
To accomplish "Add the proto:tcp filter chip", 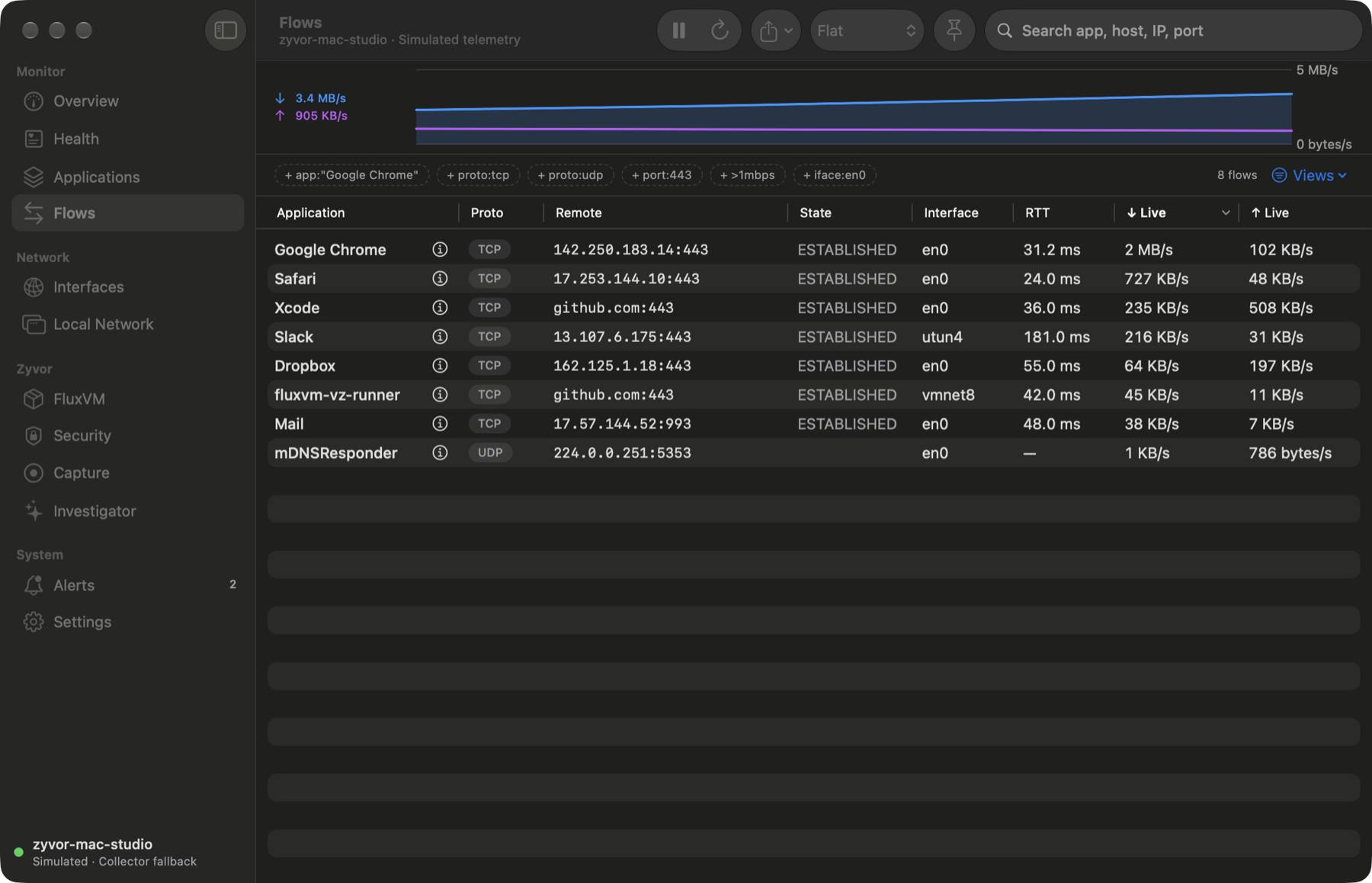I will tap(478, 175).
